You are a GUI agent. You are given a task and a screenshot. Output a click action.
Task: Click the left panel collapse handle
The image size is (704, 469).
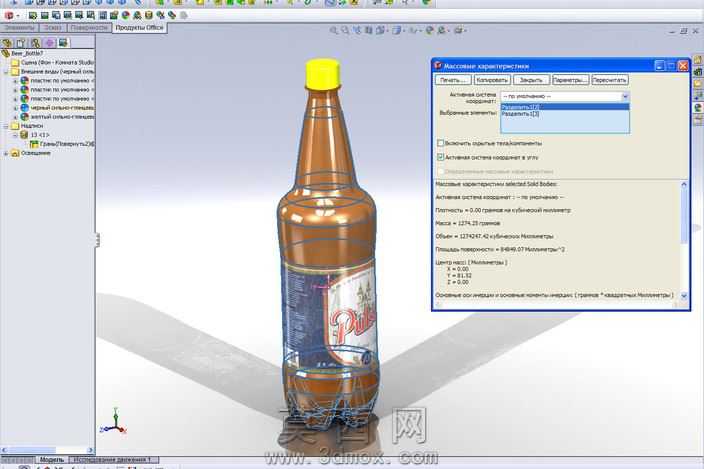97,240
